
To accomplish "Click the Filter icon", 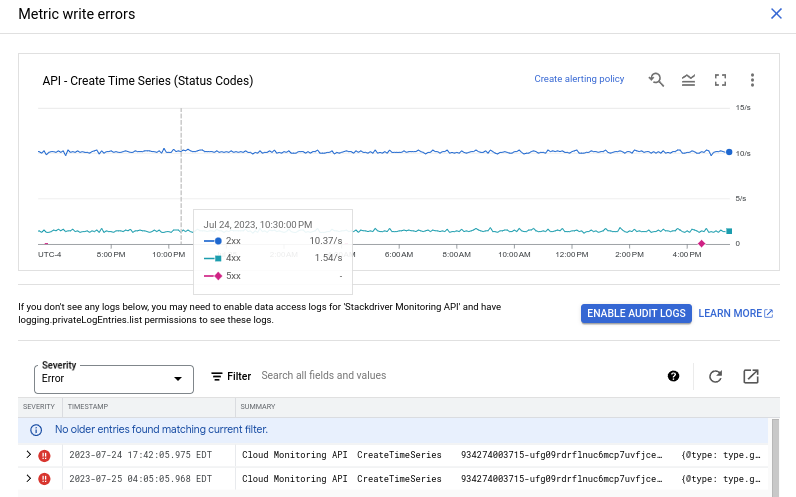I will (217, 377).
